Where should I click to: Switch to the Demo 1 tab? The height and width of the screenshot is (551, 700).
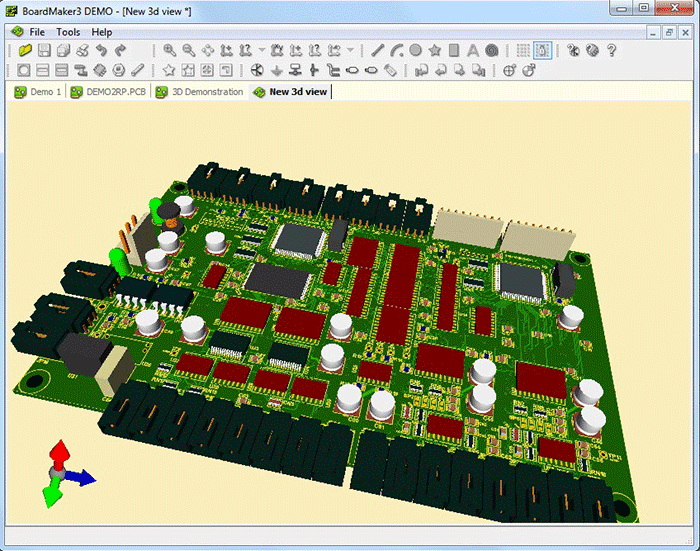tap(38, 92)
